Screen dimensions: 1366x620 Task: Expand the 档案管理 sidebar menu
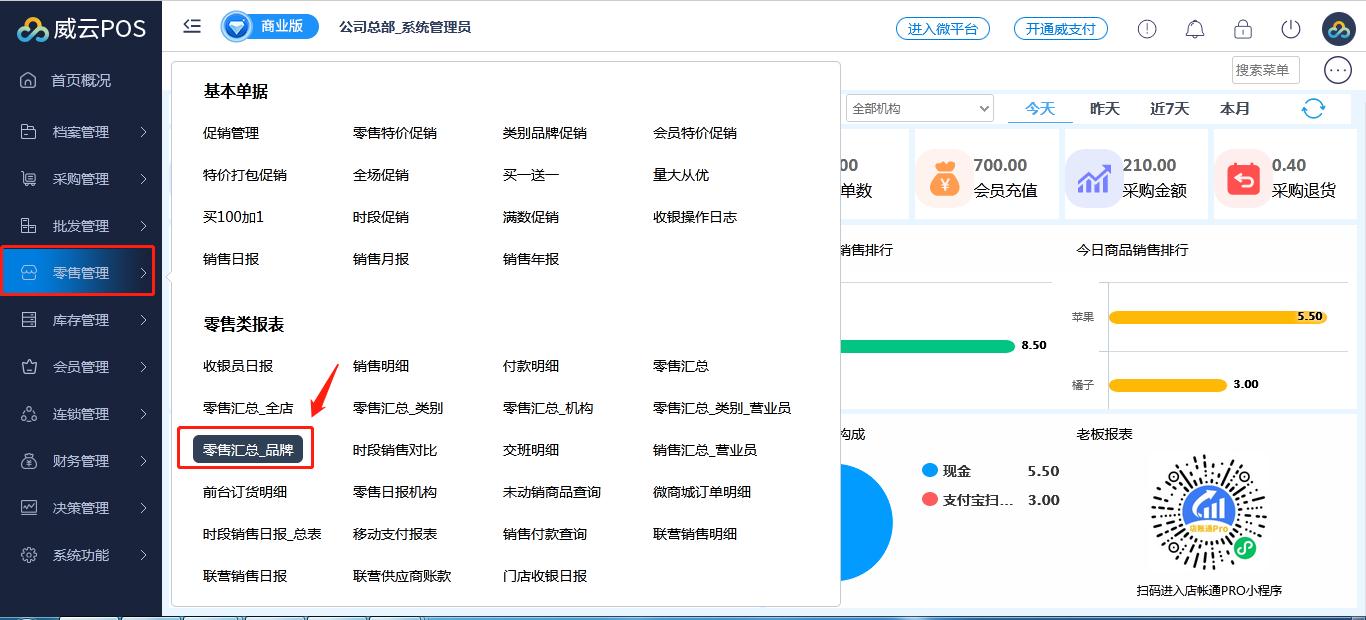tap(81, 132)
